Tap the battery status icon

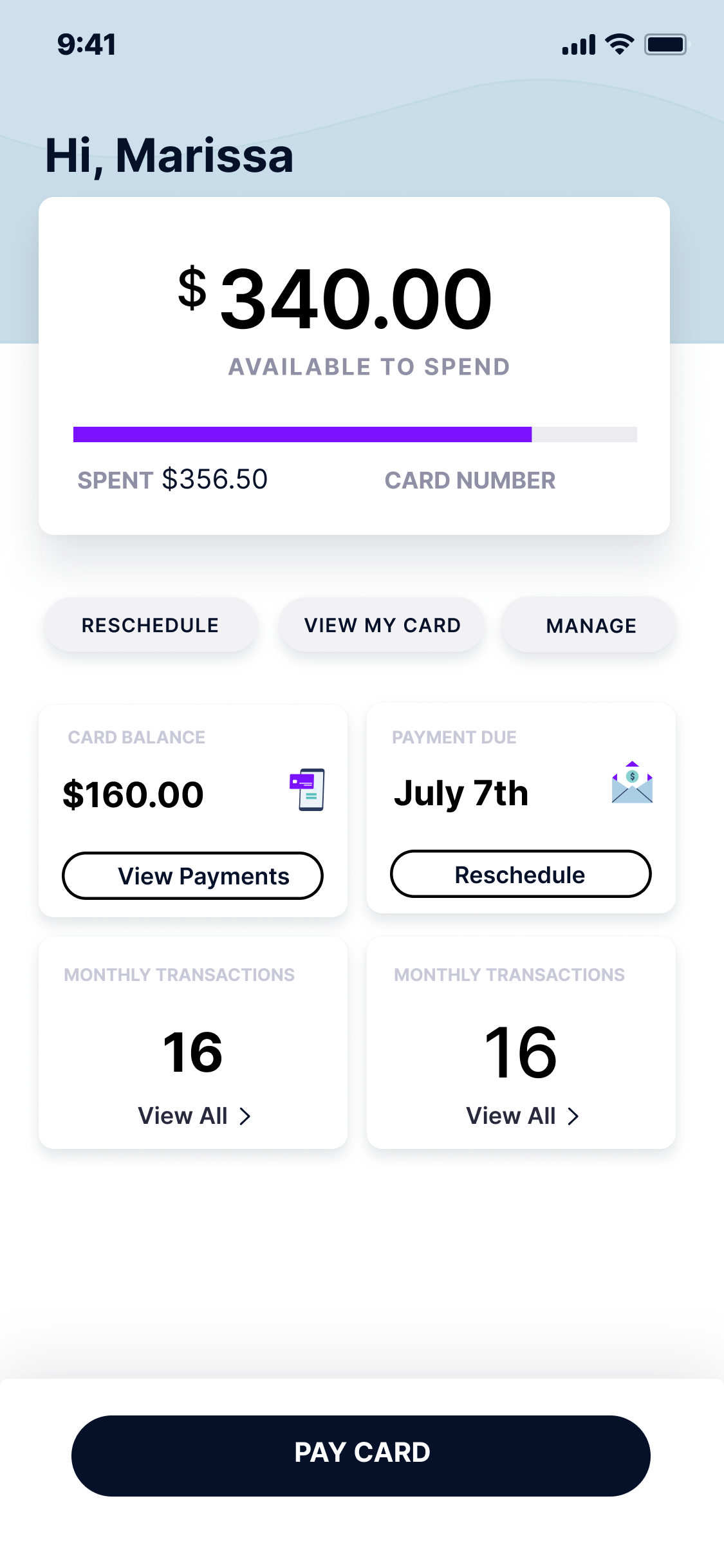pyautogui.click(x=665, y=44)
